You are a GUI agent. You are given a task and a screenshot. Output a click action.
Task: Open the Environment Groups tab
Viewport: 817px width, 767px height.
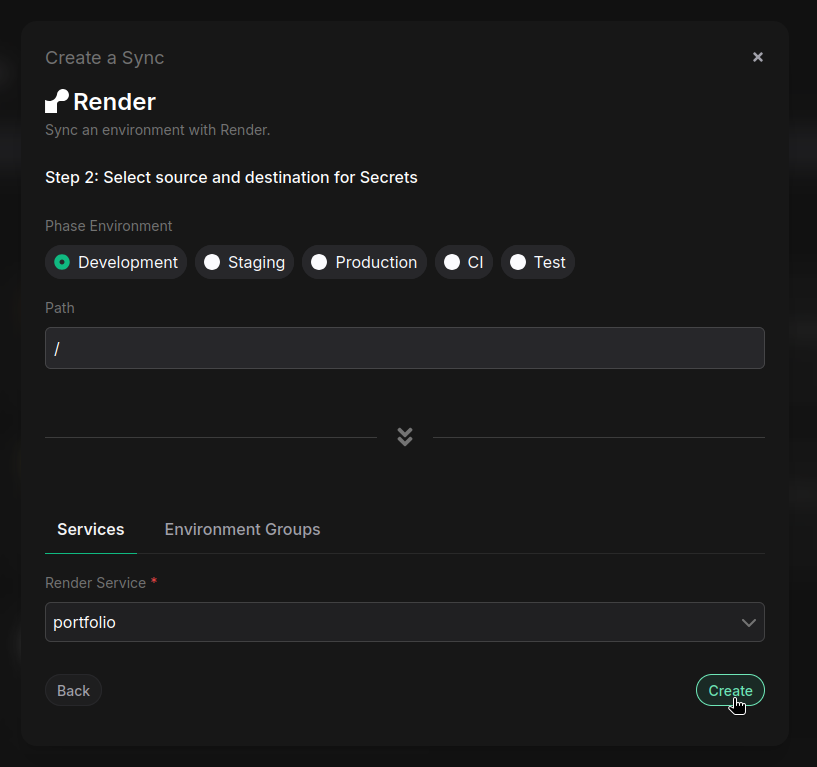pyautogui.click(x=242, y=529)
